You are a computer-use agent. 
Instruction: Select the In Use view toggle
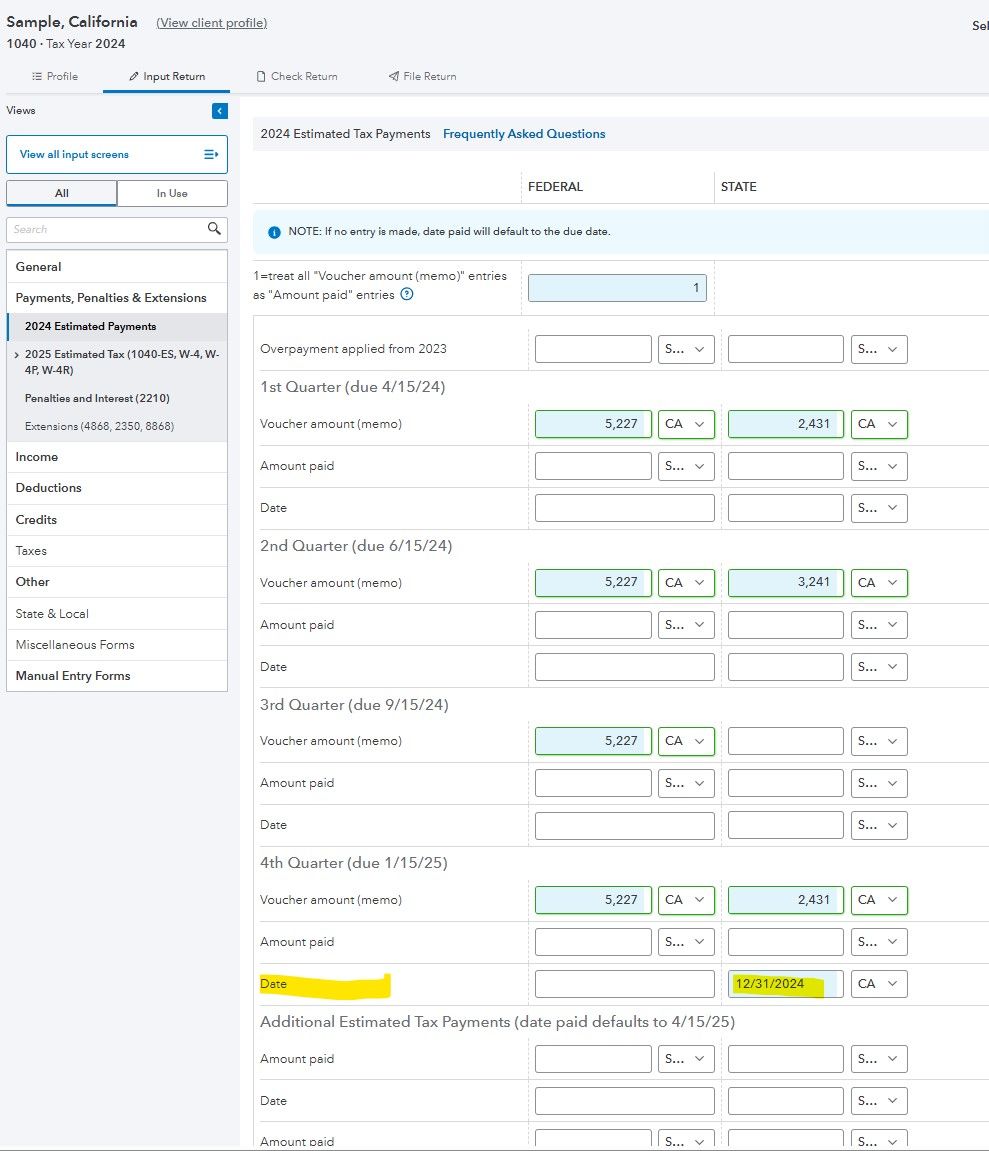tap(171, 193)
